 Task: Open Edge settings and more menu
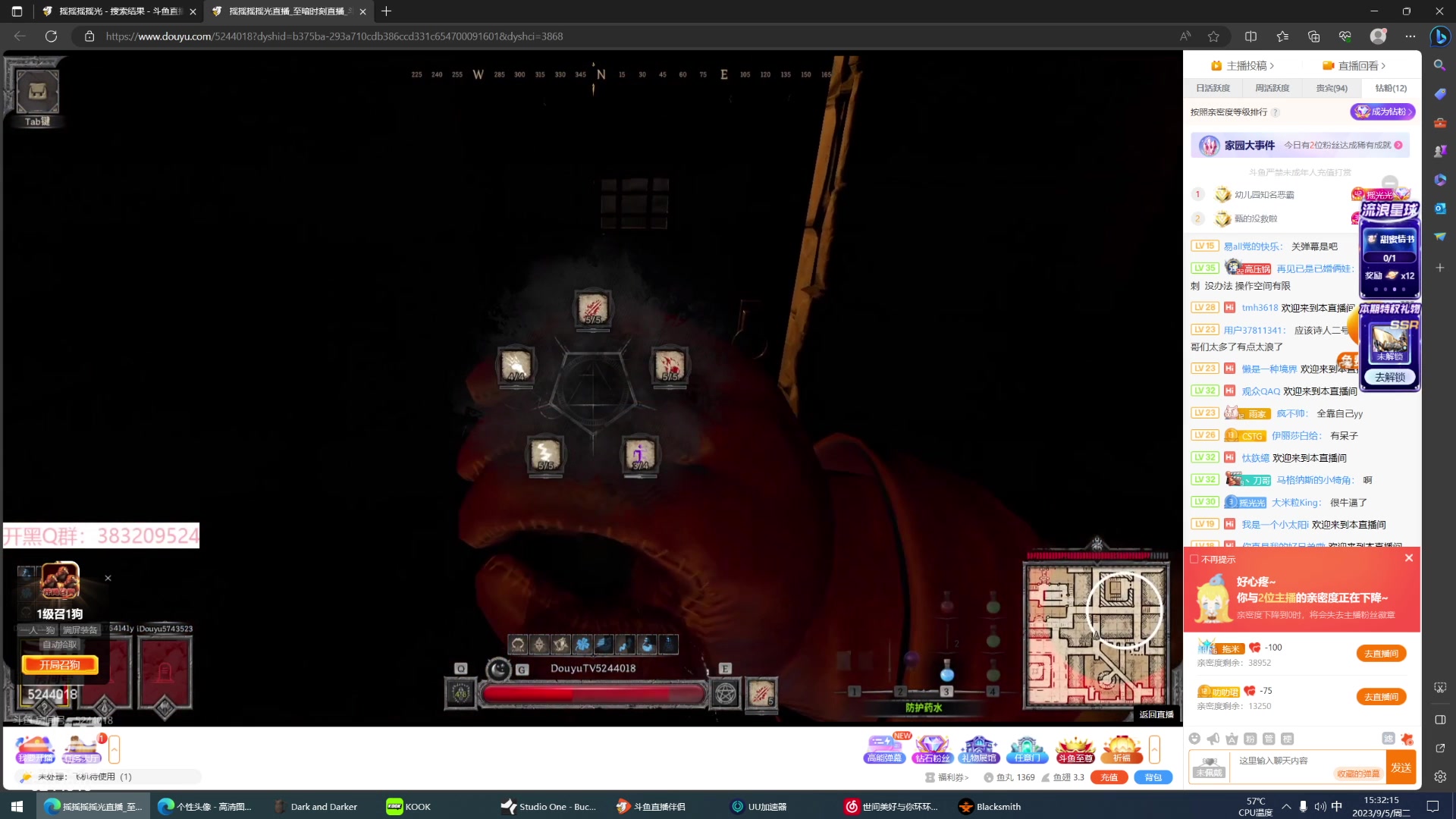(x=1410, y=36)
